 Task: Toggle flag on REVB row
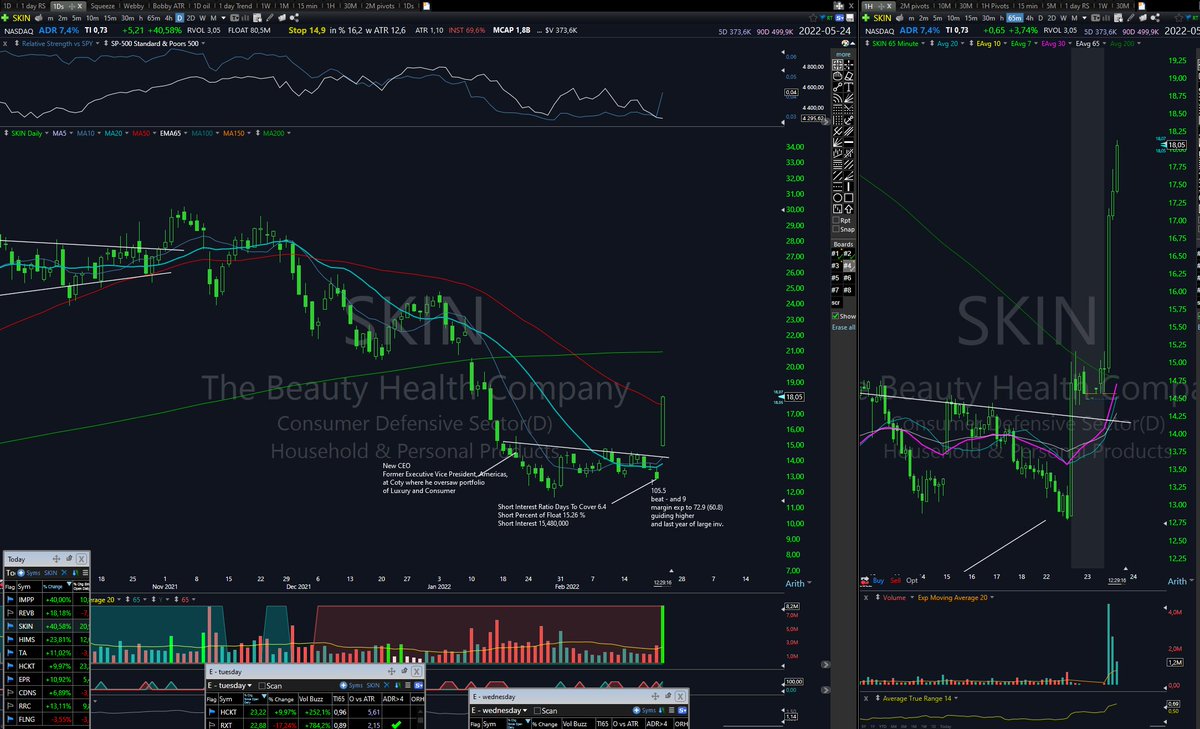tap(10, 613)
